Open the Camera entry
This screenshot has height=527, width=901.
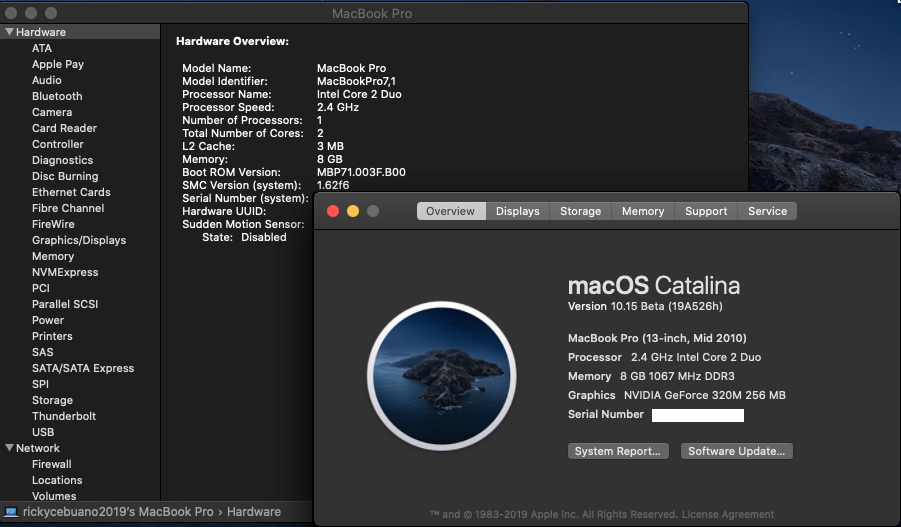click(52, 113)
